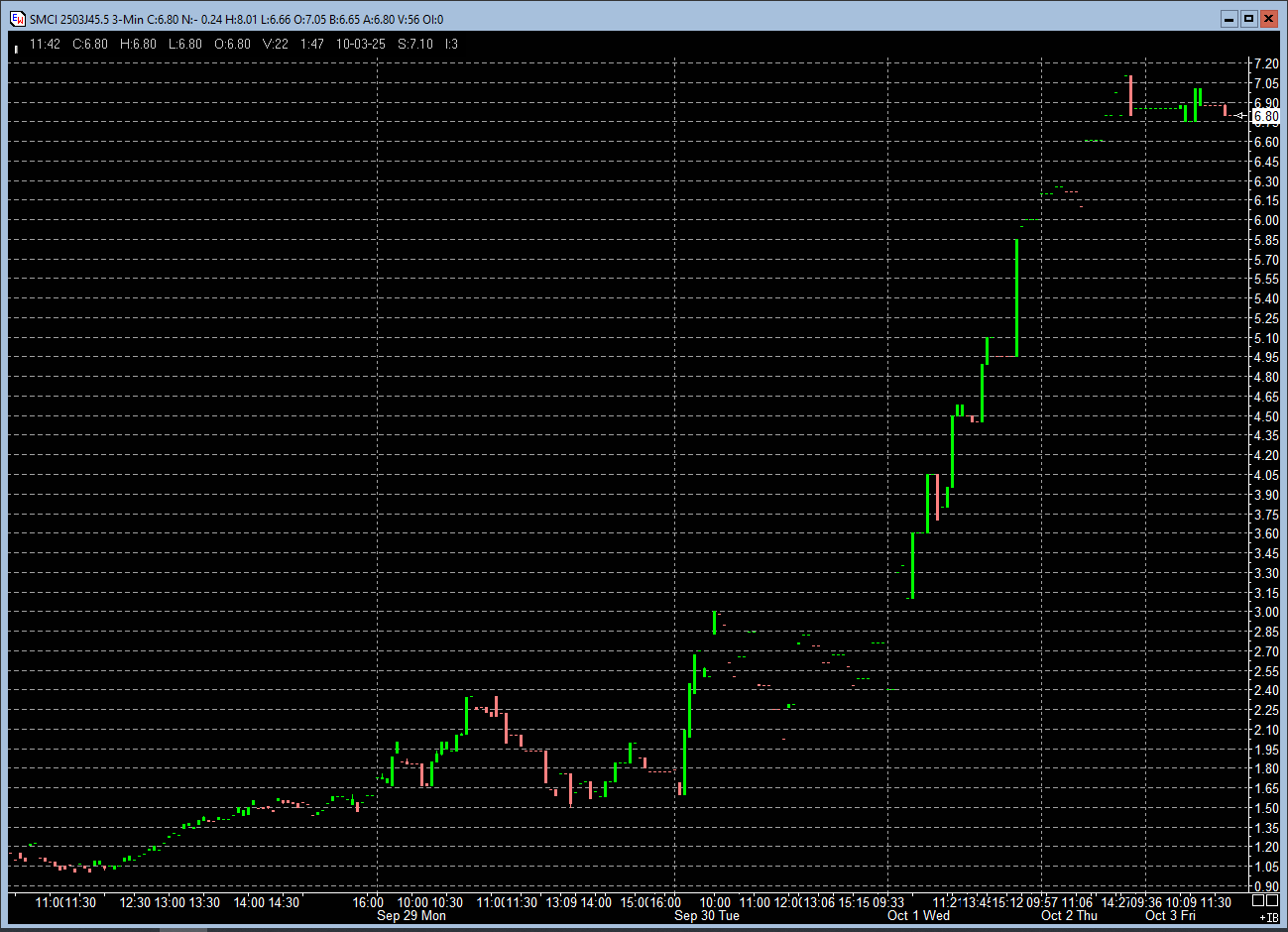
Task: Minimize the SMCI chart window
Action: [1229, 19]
